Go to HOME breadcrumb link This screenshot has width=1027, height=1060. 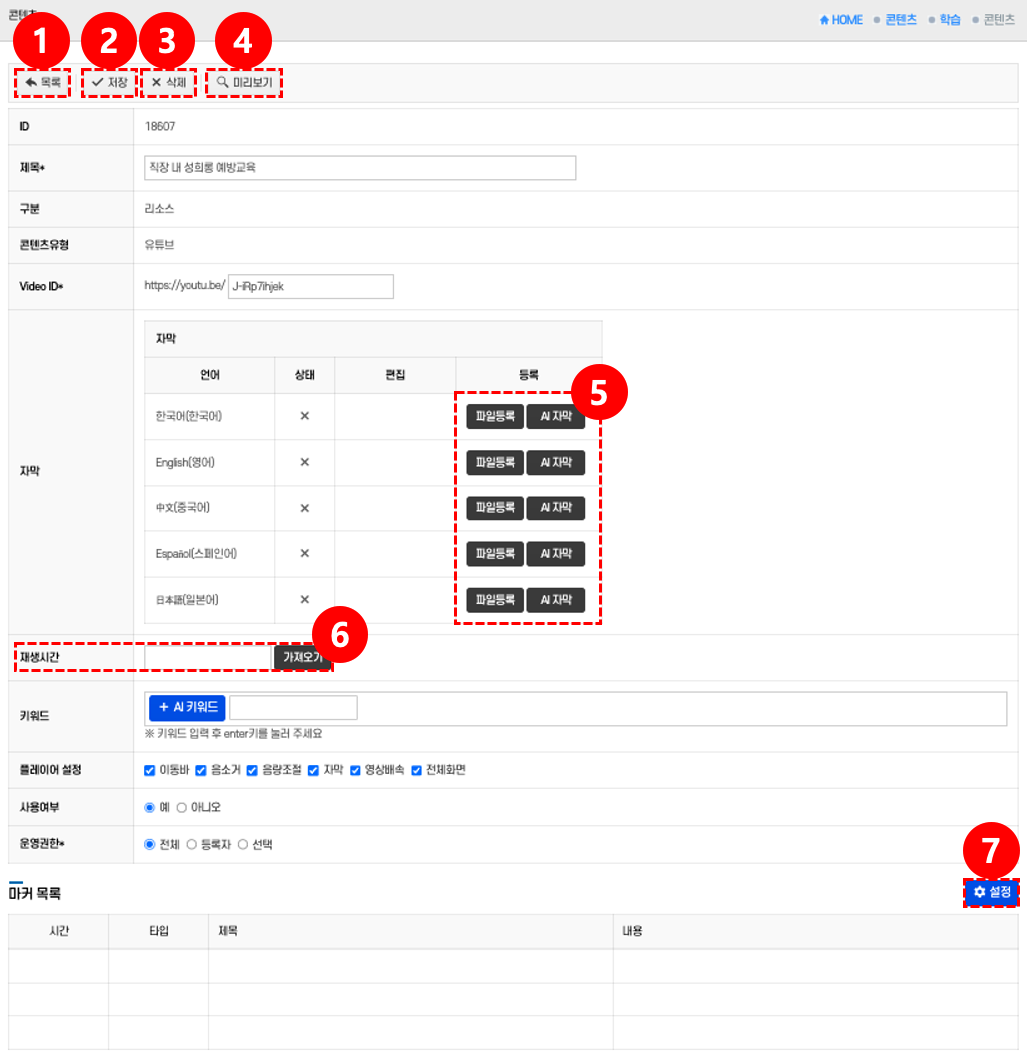pyautogui.click(x=841, y=20)
